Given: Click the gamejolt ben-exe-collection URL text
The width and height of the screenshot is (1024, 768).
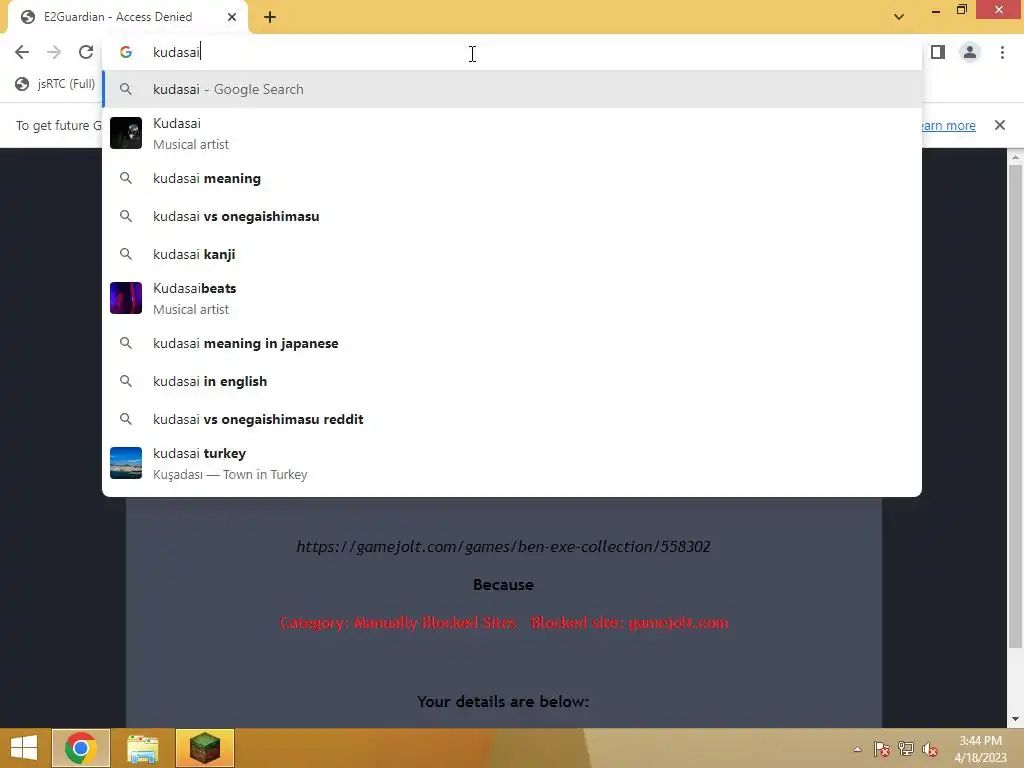Looking at the screenshot, I should tap(504, 547).
